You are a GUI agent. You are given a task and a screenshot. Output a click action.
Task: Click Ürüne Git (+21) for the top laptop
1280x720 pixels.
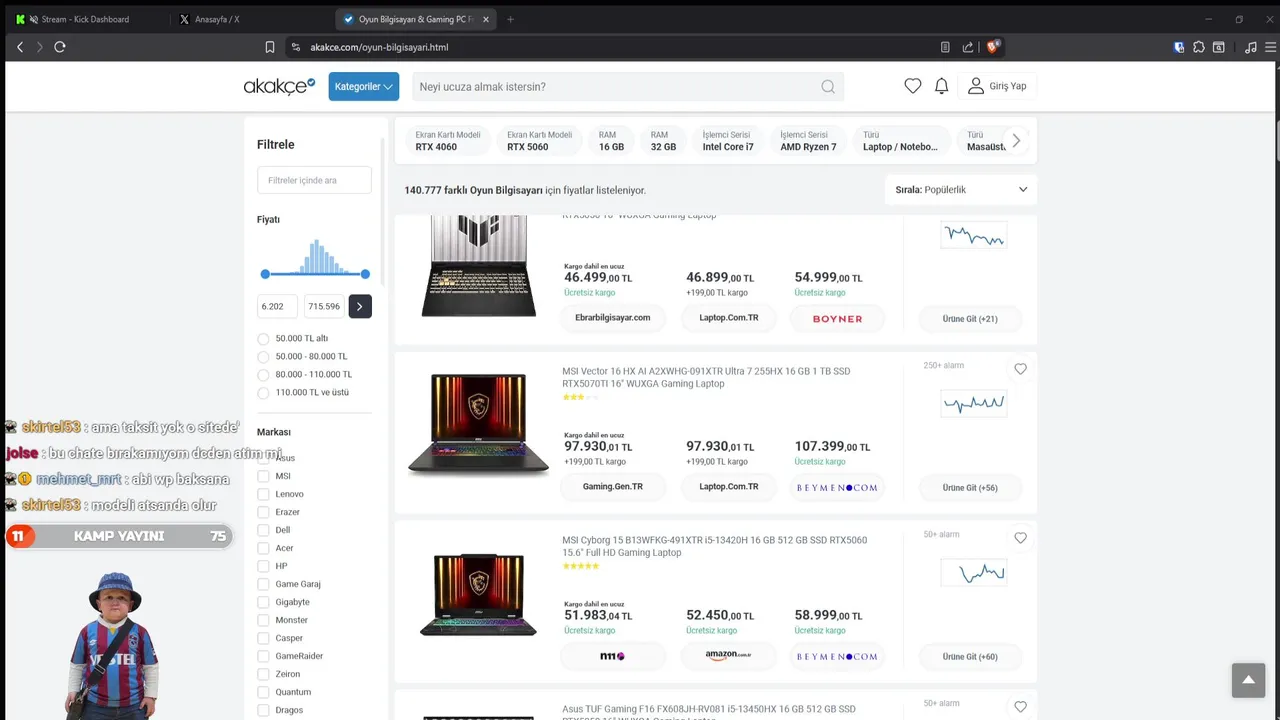pyautogui.click(x=970, y=319)
